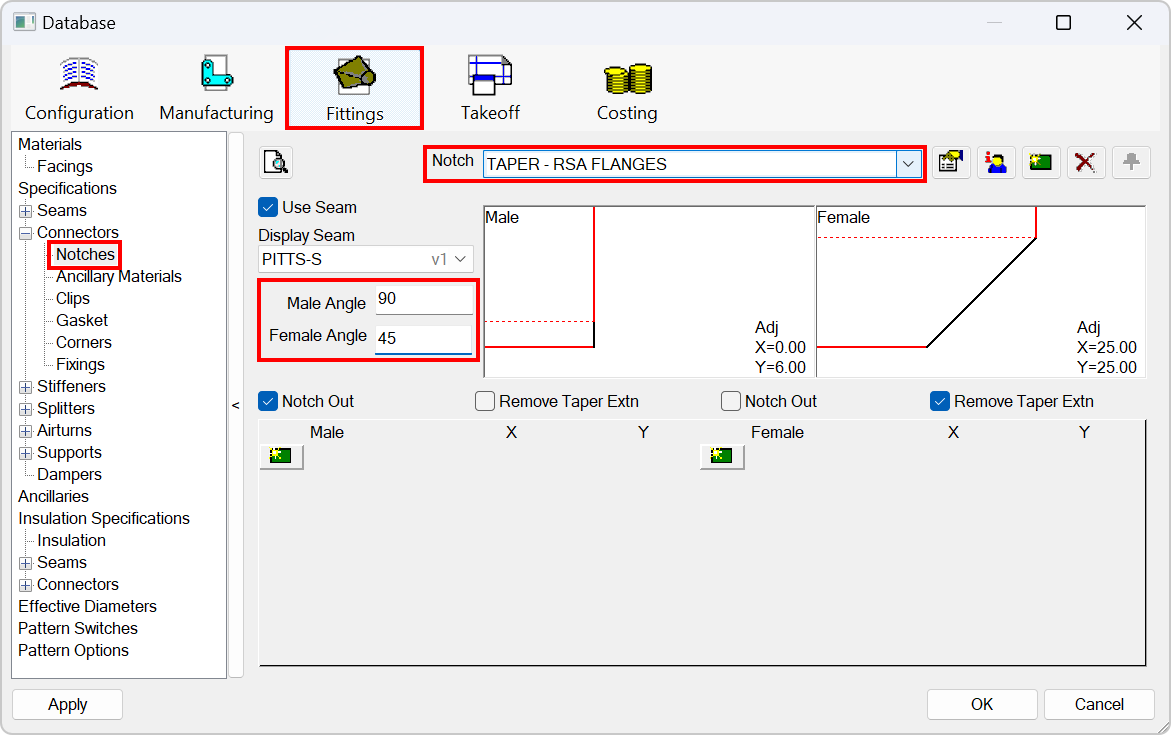
Task: Switch to the Fittings tab
Action: pyautogui.click(x=354, y=85)
